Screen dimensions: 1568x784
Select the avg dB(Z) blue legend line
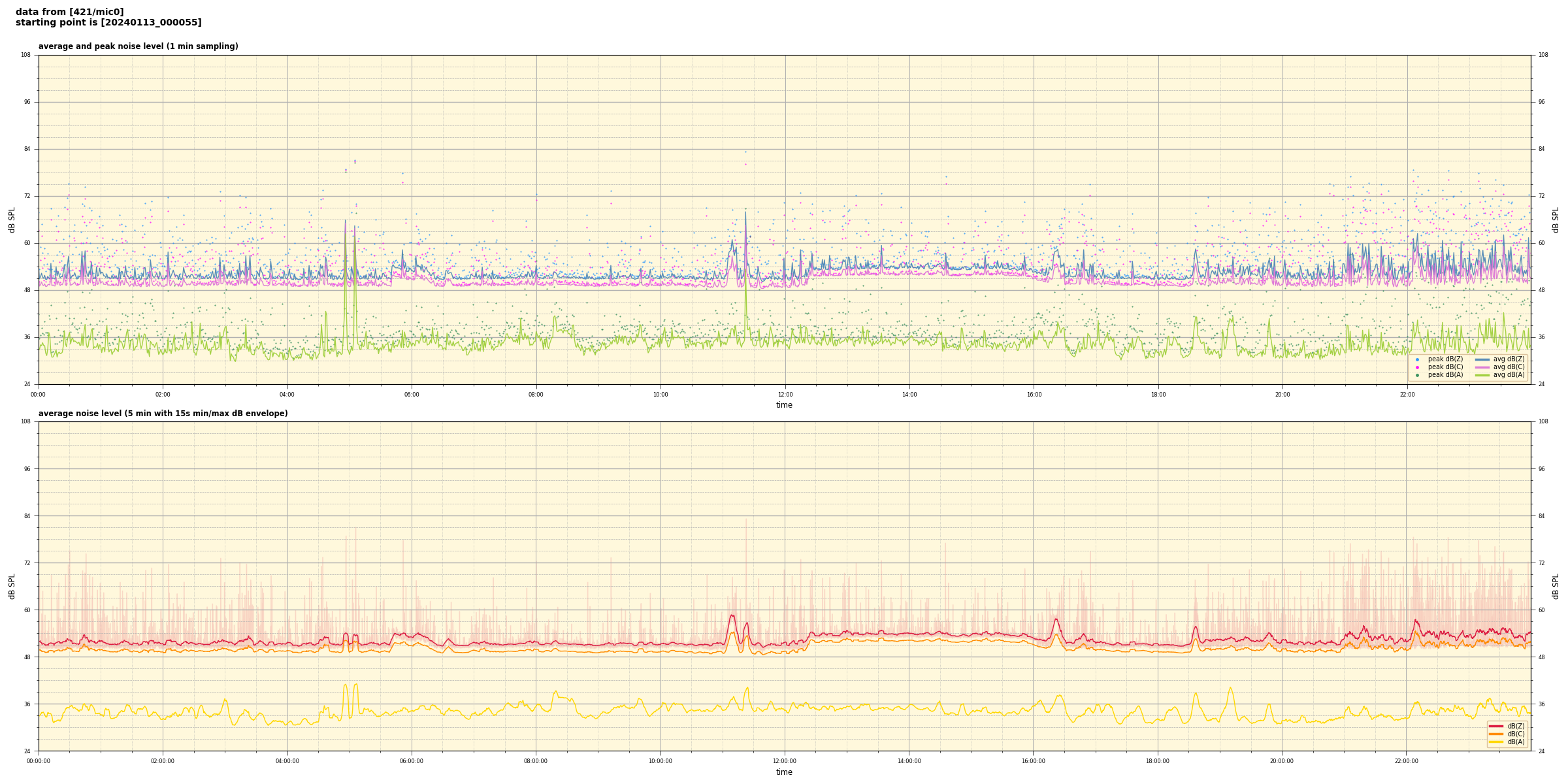[x=1482, y=359]
